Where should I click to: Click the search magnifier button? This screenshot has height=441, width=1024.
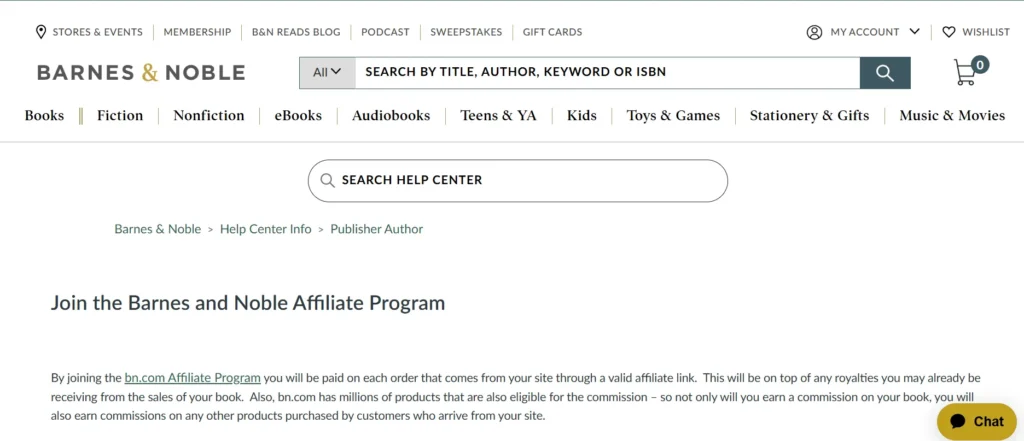click(x=885, y=73)
